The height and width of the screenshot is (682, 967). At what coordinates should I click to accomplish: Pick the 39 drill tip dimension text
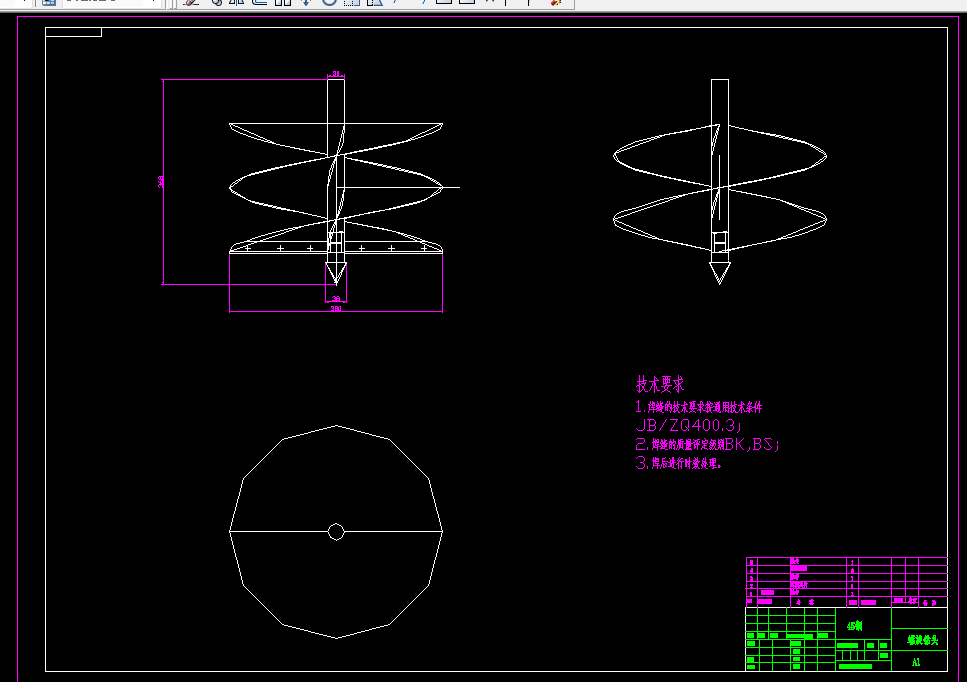336,299
